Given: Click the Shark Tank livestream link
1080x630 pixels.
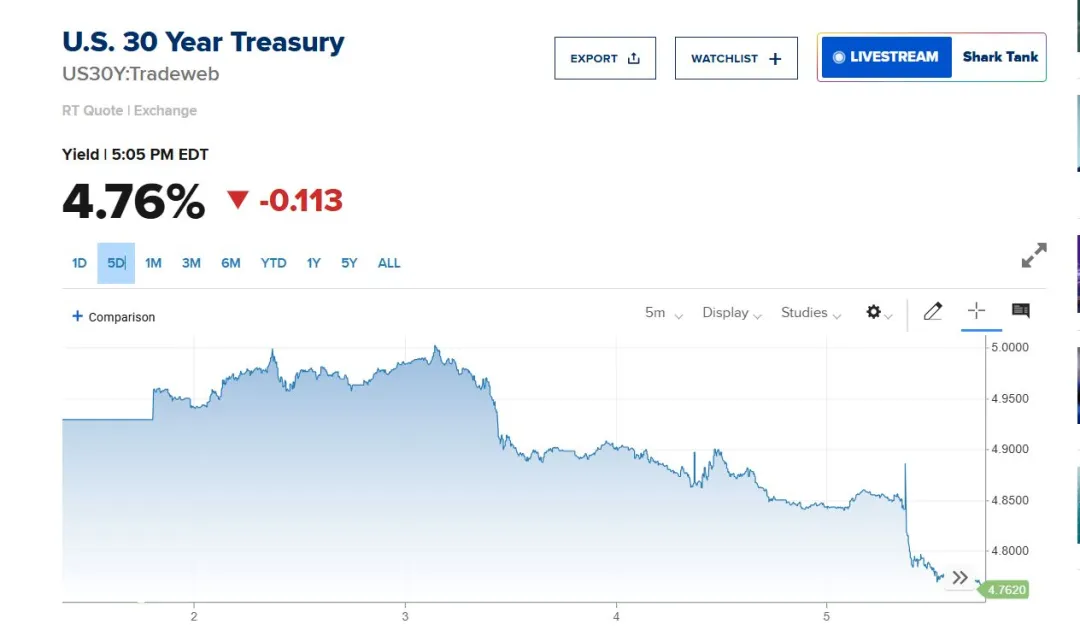Looking at the screenshot, I should [x=1000, y=57].
